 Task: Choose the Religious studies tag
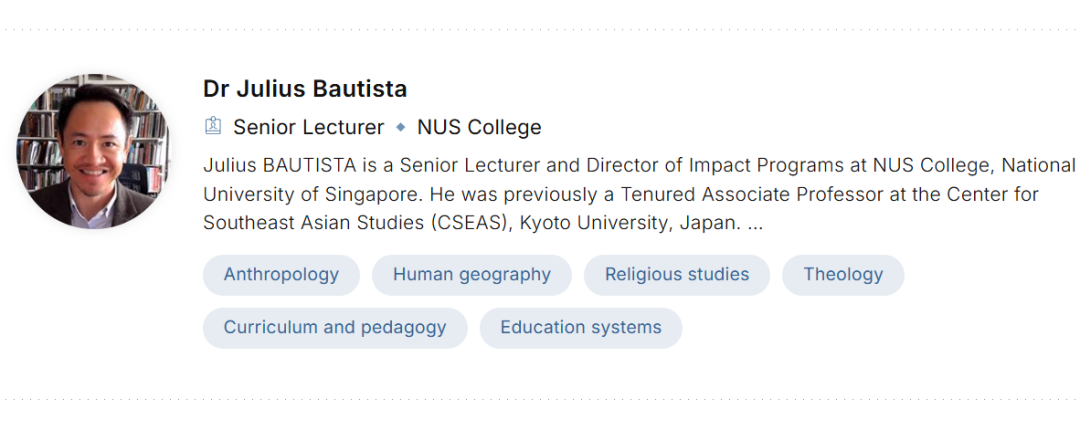677,275
